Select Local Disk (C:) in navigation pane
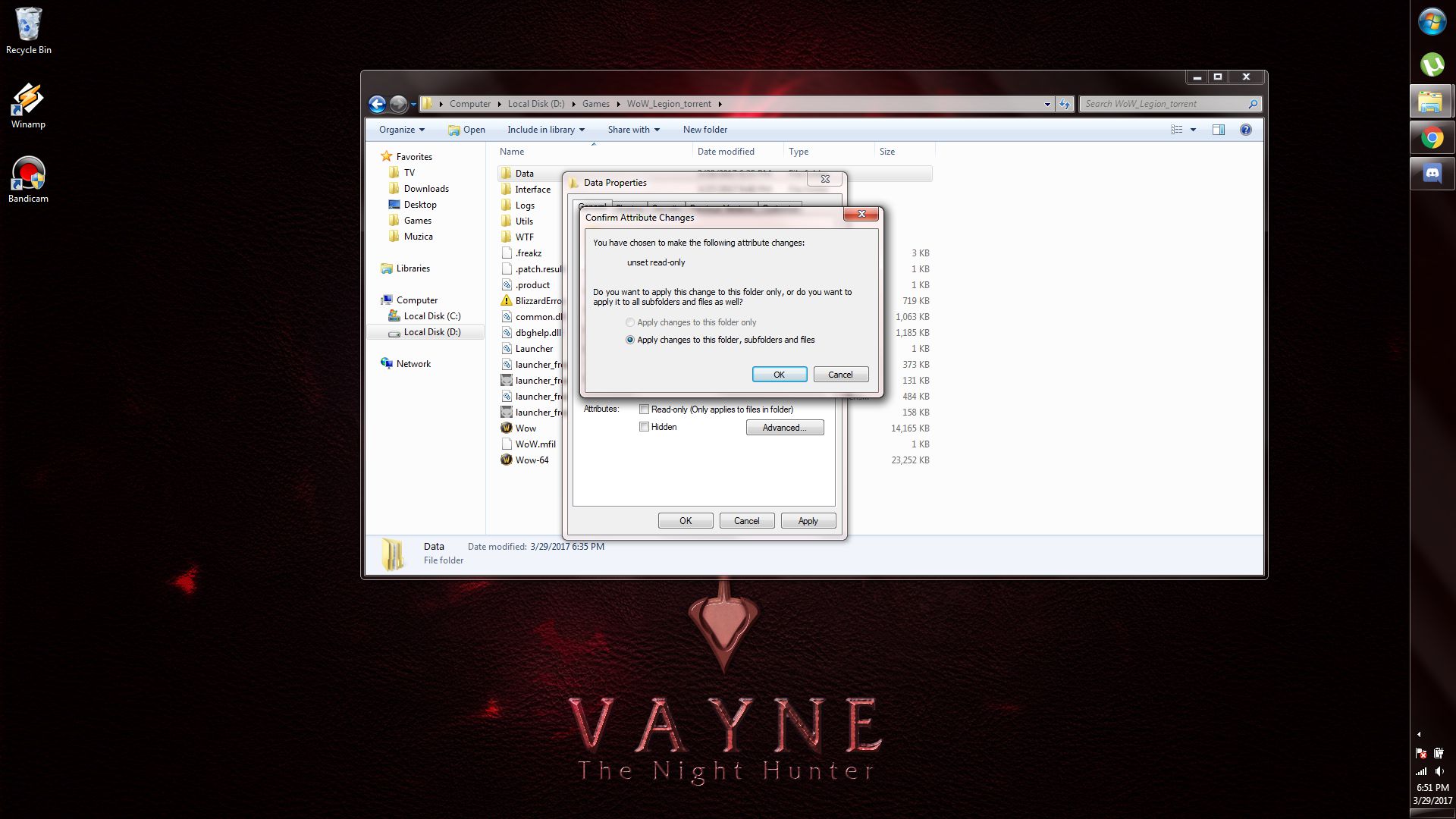1456x819 pixels. coord(431,316)
